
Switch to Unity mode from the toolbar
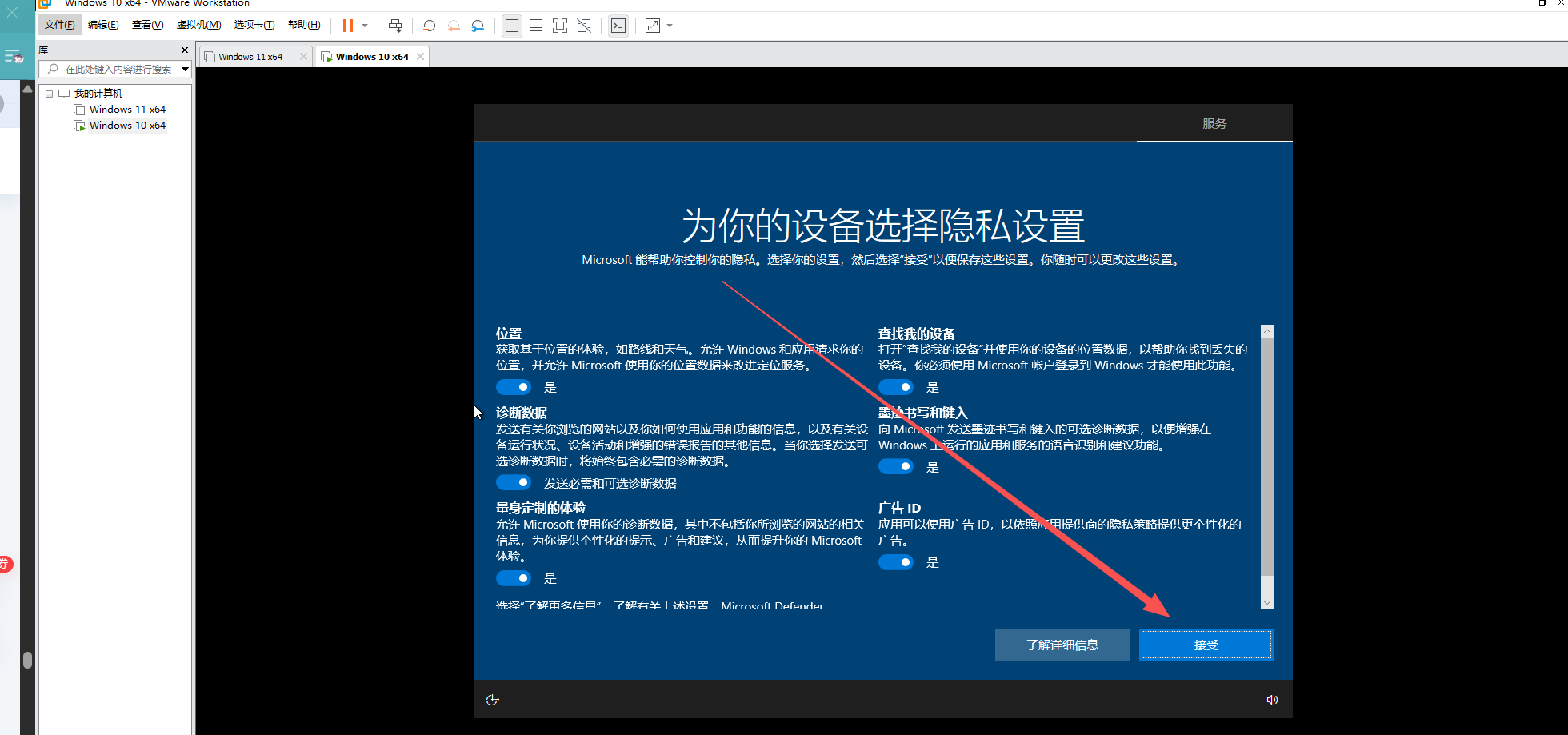(x=584, y=26)
